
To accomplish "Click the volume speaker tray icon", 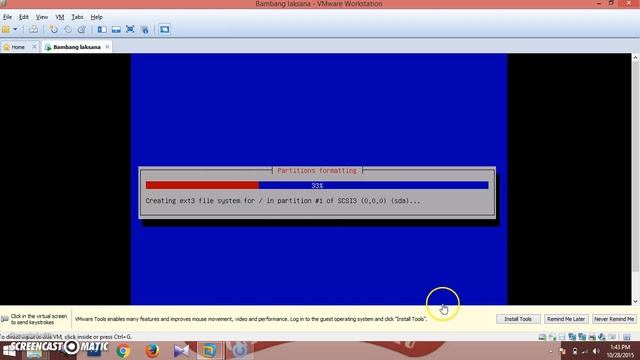I will tap(596, 351).
